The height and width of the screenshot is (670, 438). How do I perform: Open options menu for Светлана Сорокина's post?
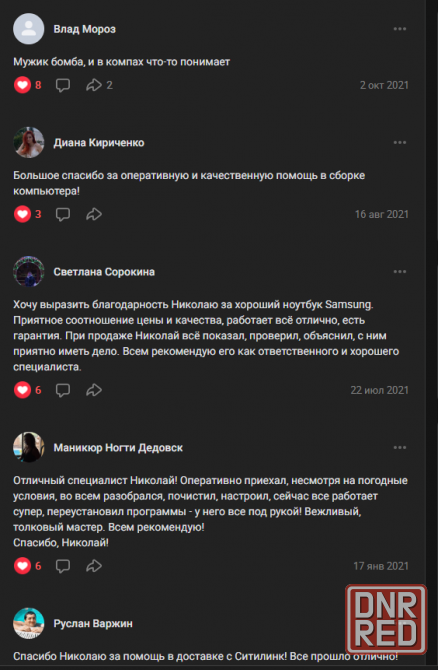coord(400,272)
